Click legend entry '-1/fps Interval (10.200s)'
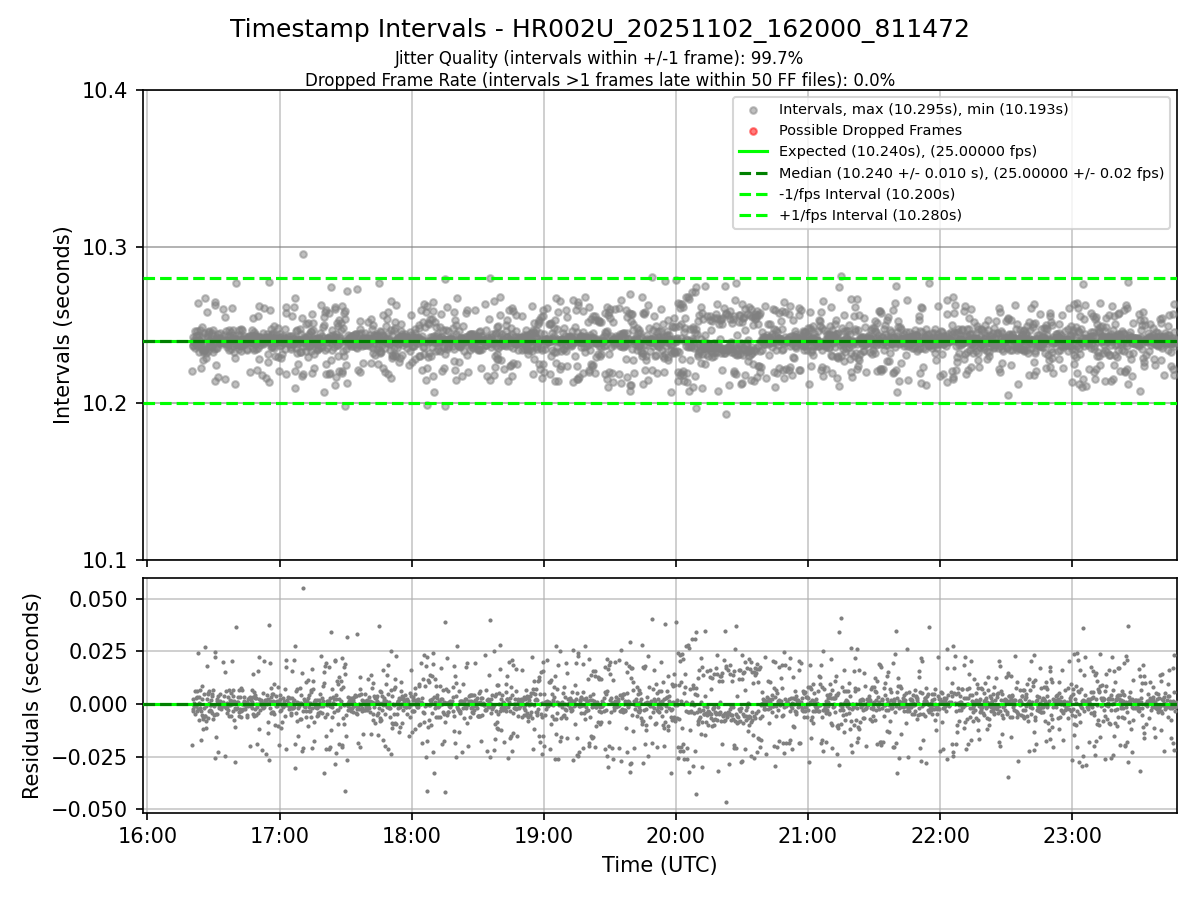The height and width of the screenshot is (900, 1200). coord(867,194)
